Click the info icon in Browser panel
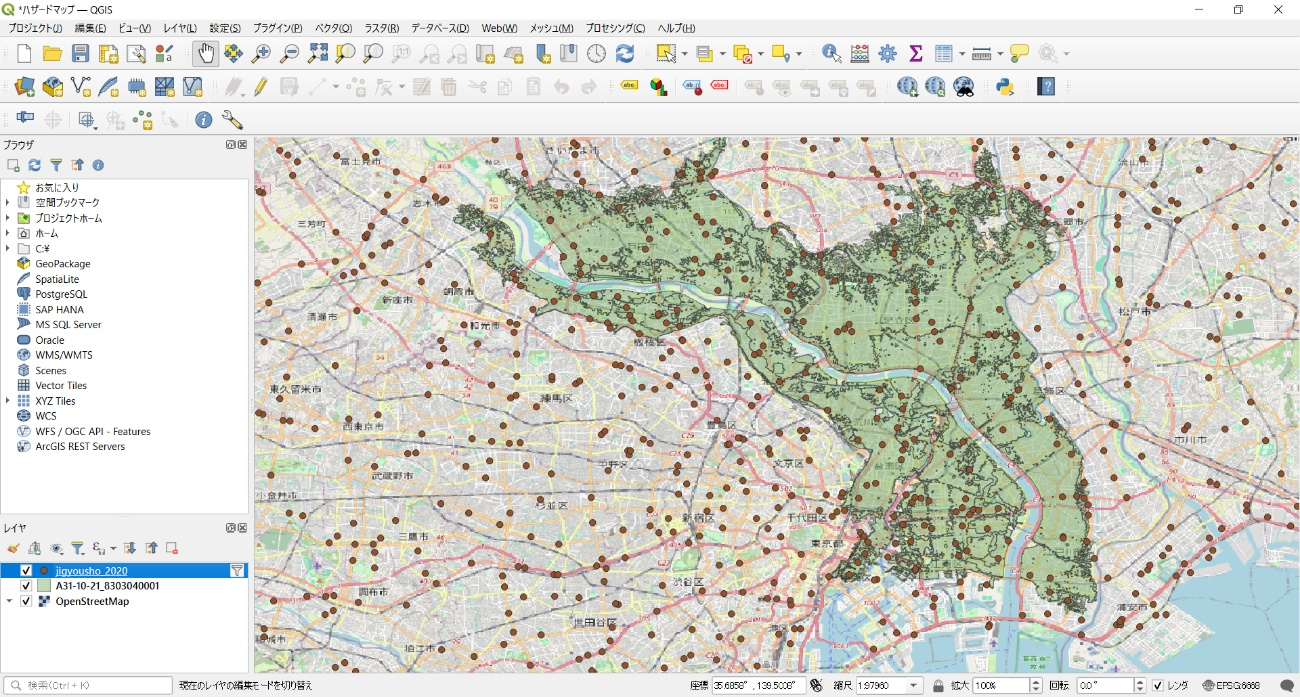 pyautogui.click(x=98, y=165)
